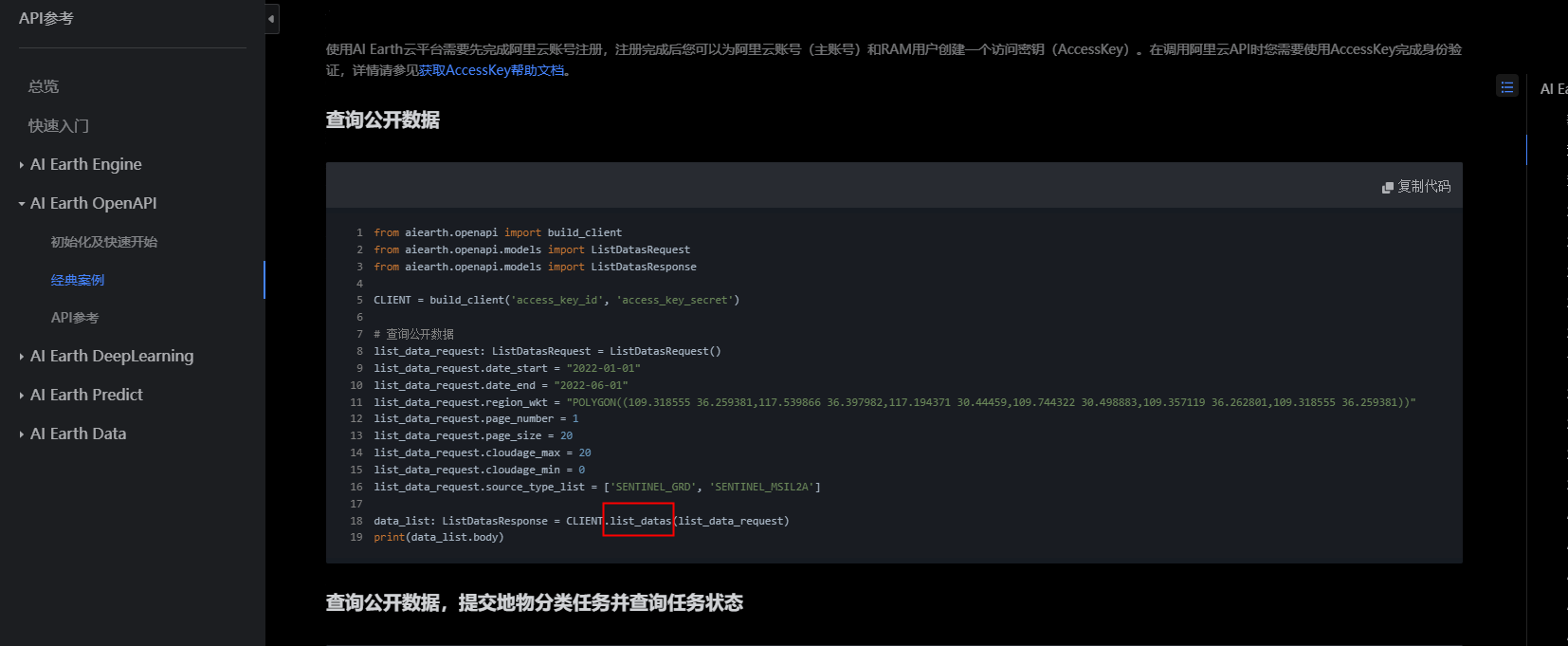This screenshot has width=1568, height=646.
Task: Click print(data_list.body) on line 19
Action: 439,537
